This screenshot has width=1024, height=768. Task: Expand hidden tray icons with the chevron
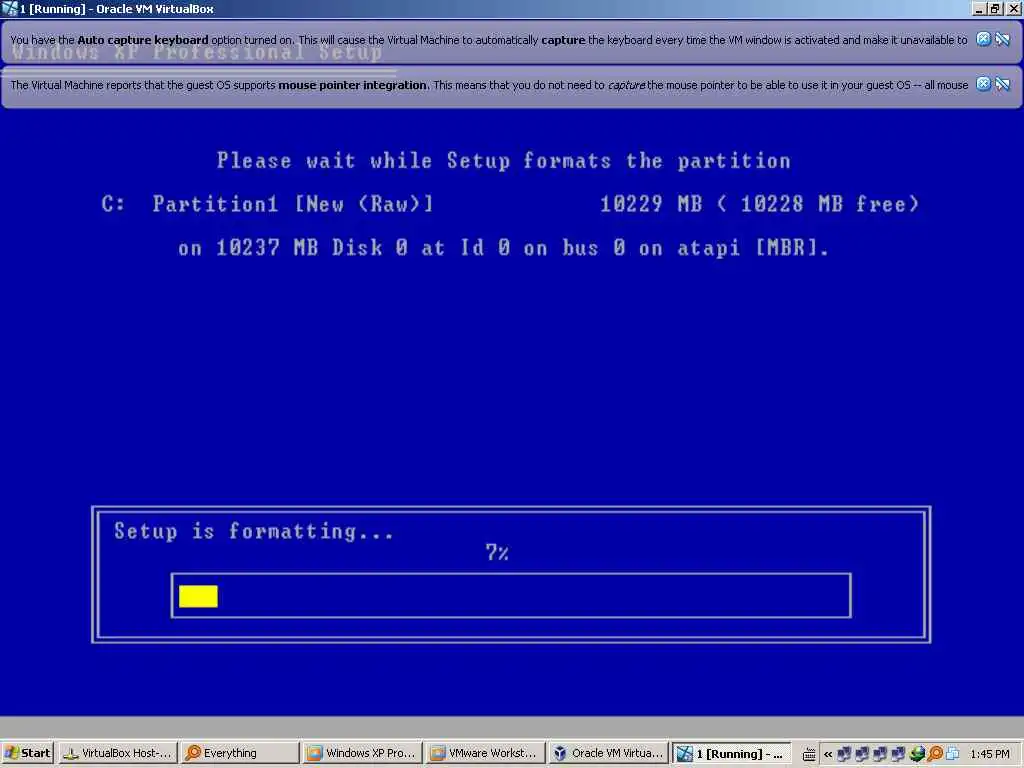tap(828, 754)
